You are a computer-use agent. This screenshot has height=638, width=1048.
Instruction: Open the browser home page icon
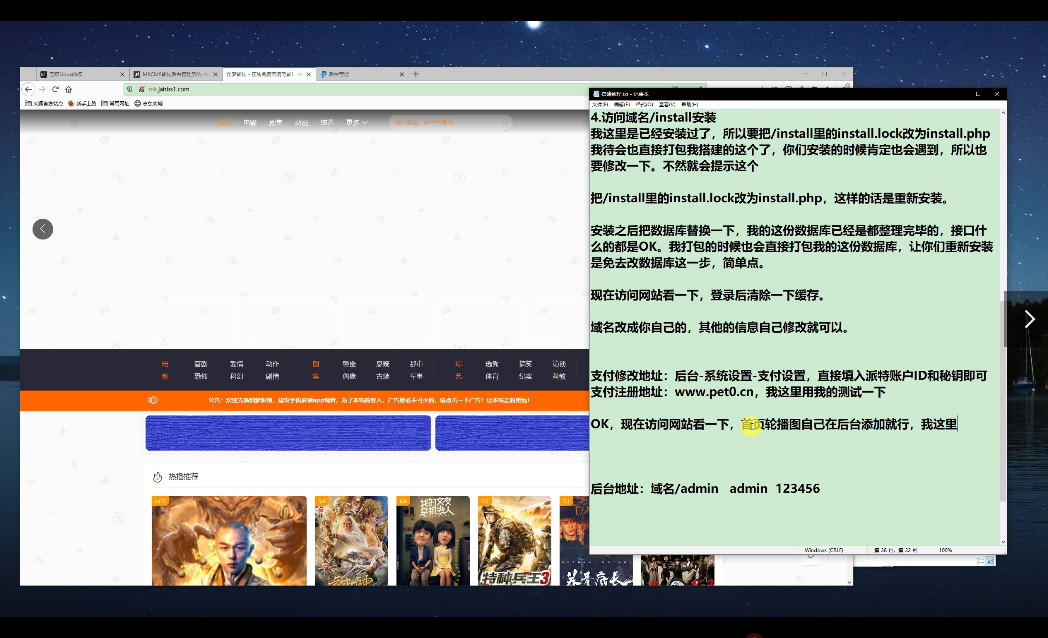point(68,89)
